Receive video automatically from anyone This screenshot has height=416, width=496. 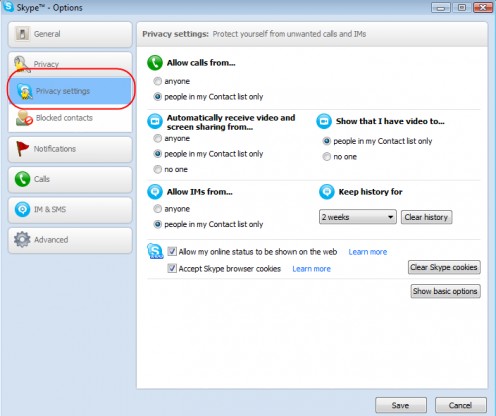pos(157,138)
